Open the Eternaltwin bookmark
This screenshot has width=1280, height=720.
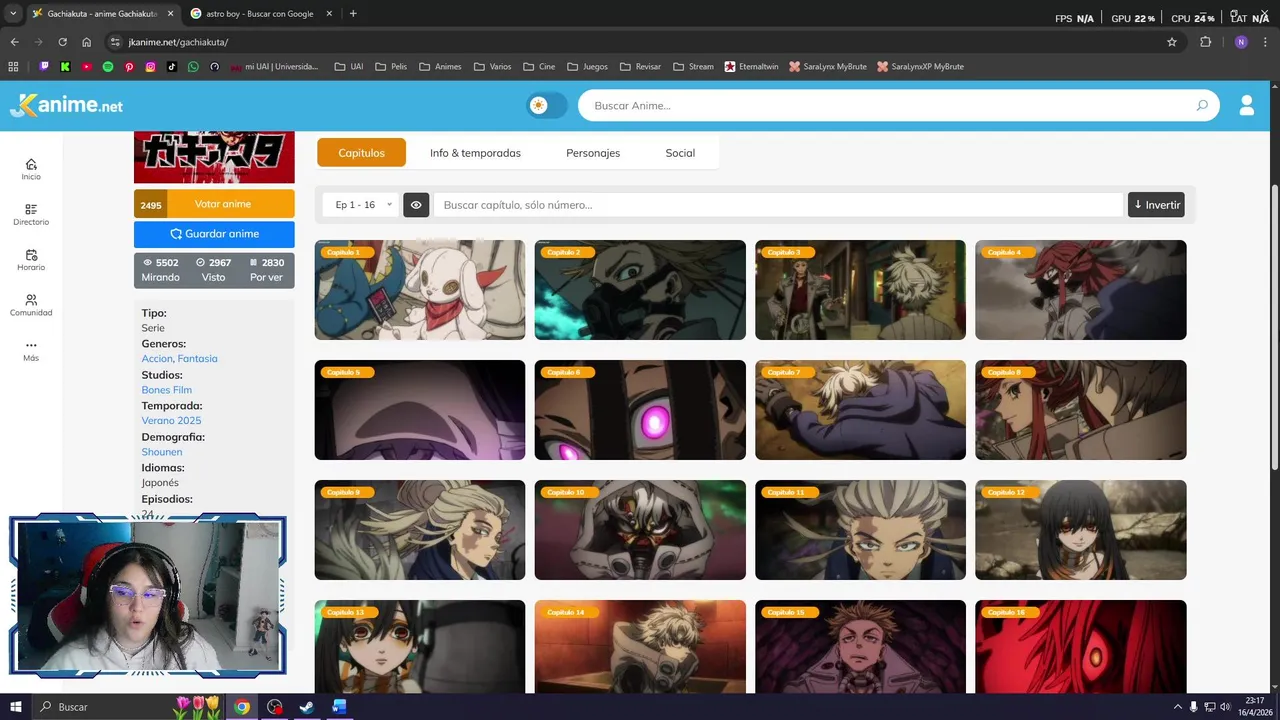coord(753,67)
